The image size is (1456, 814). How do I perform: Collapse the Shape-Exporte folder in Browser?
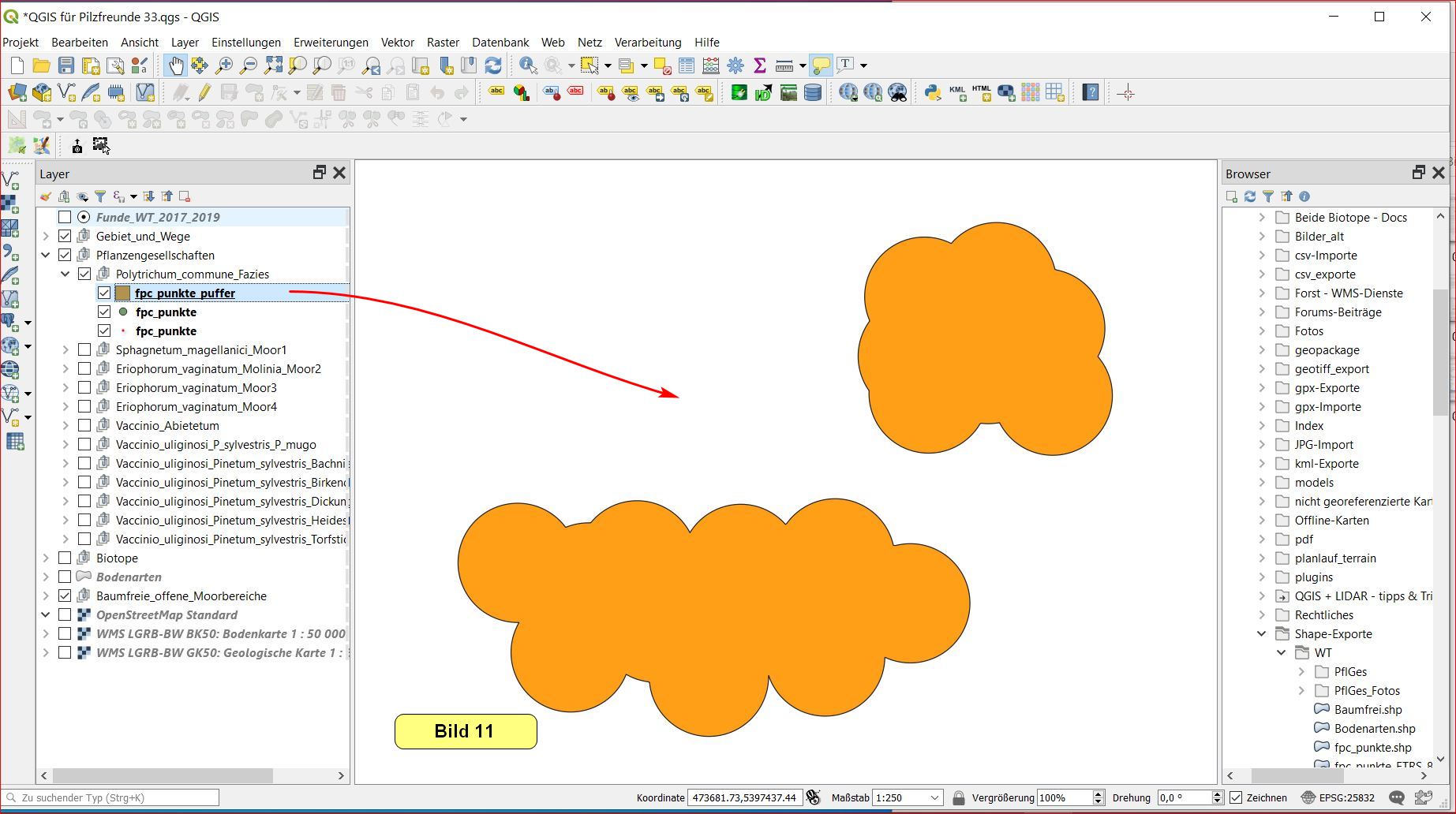tap(1261, 634)
